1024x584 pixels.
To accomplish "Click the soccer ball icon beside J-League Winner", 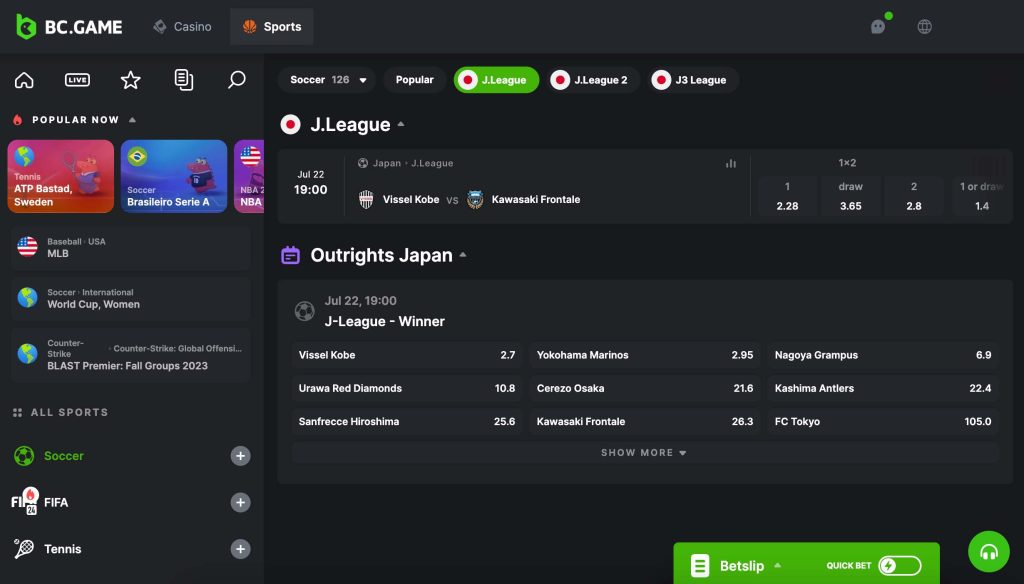I will (x=304, y=311).
